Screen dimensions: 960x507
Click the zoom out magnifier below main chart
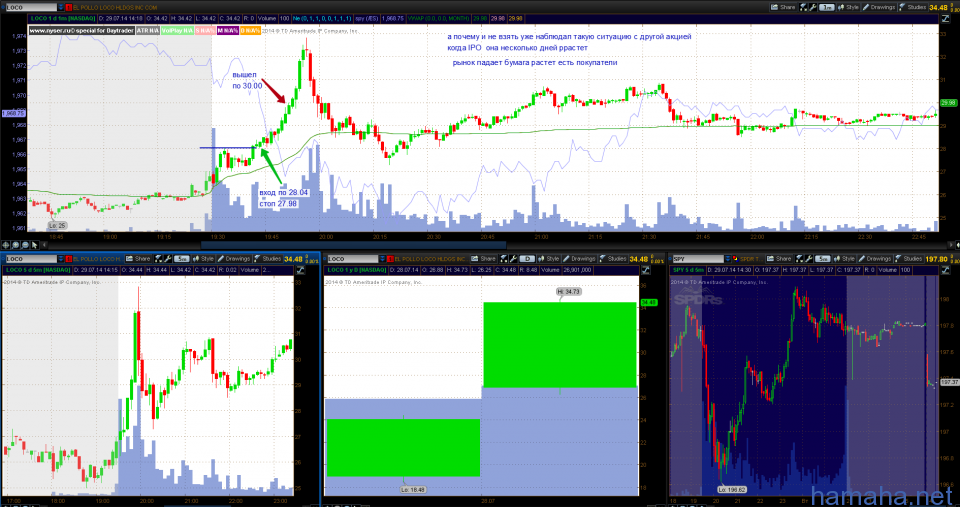[x=25, y=245]
